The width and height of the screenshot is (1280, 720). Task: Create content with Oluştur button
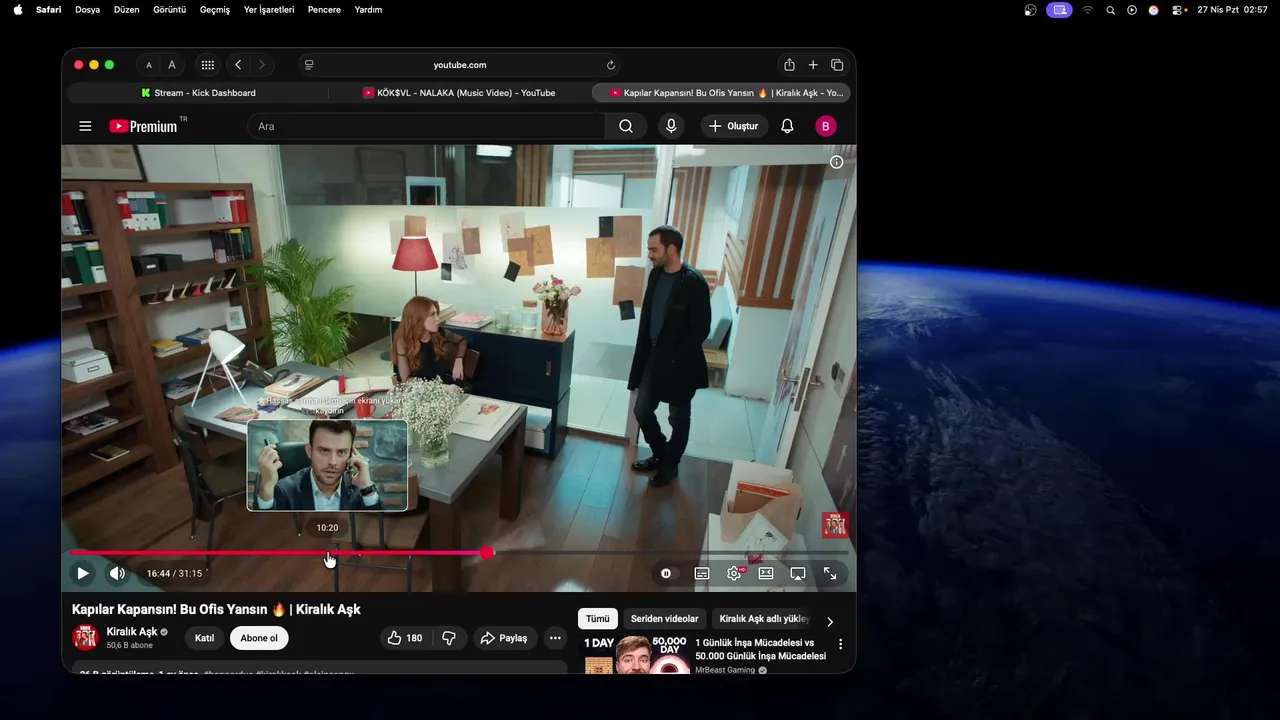tap(734, 126)
